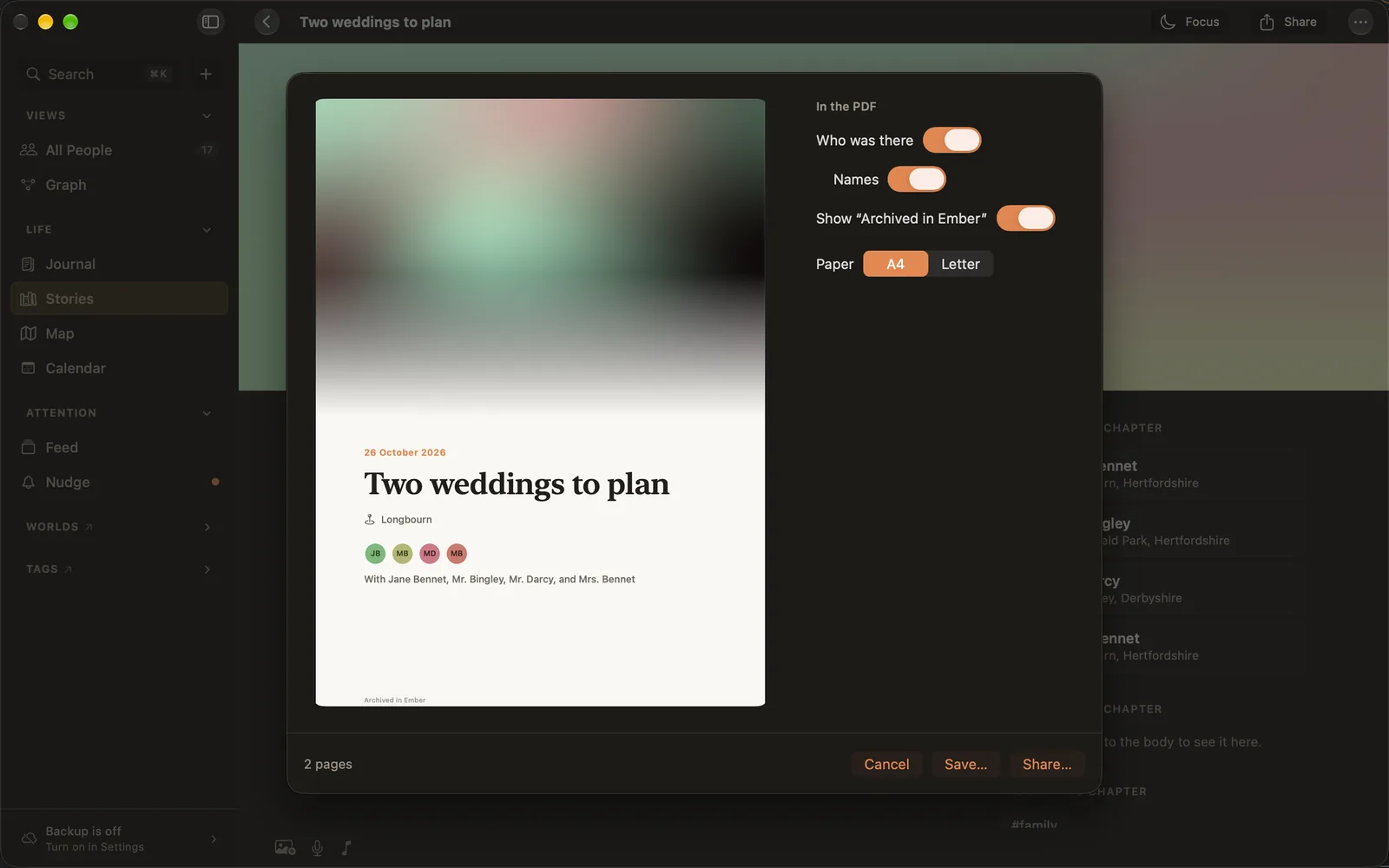Viewport: 1389px width, 868px height.
Task: Open the Graph view
Action: pyautogui.click(x=119, y=185)
